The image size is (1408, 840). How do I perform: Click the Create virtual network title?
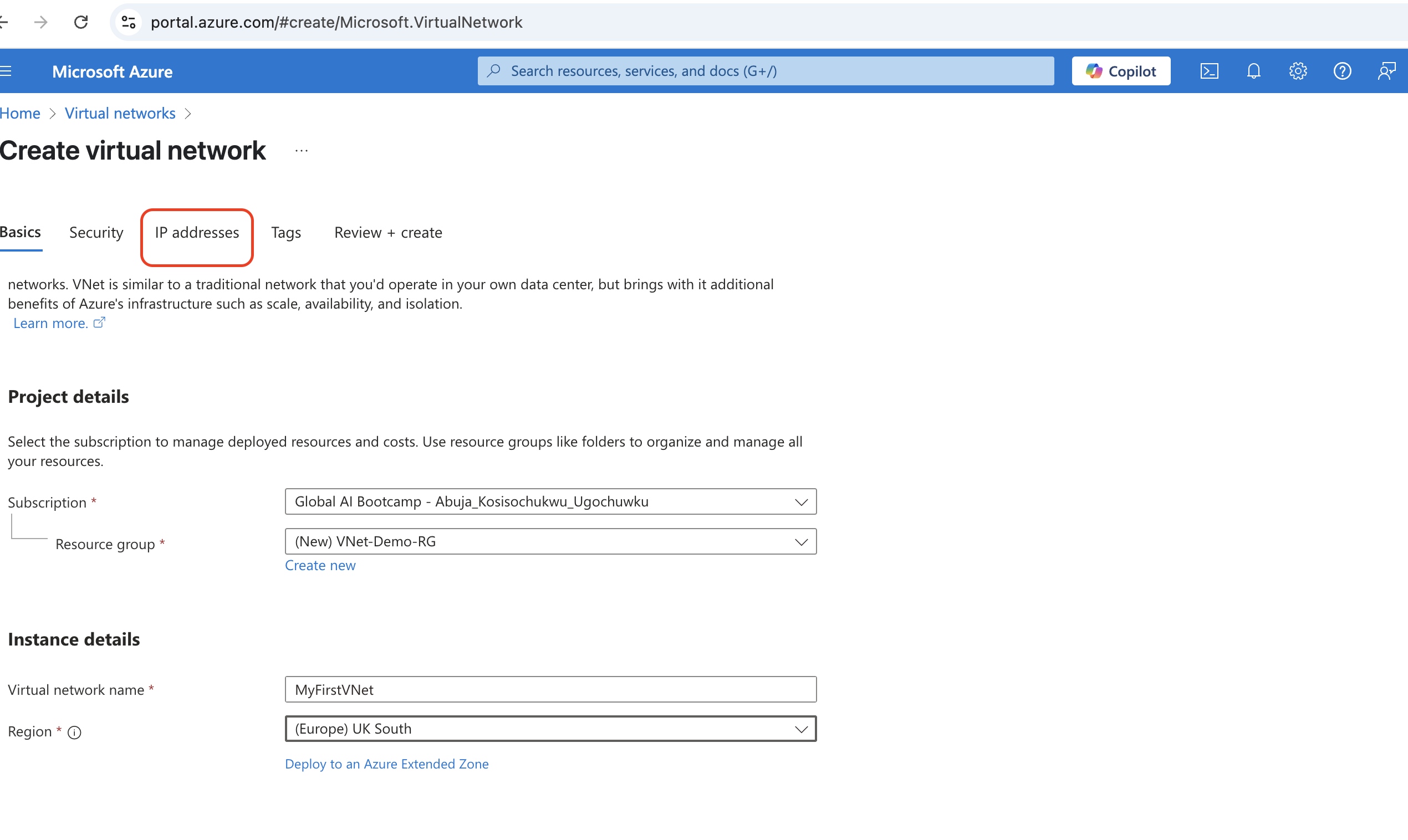click(132, 151)
